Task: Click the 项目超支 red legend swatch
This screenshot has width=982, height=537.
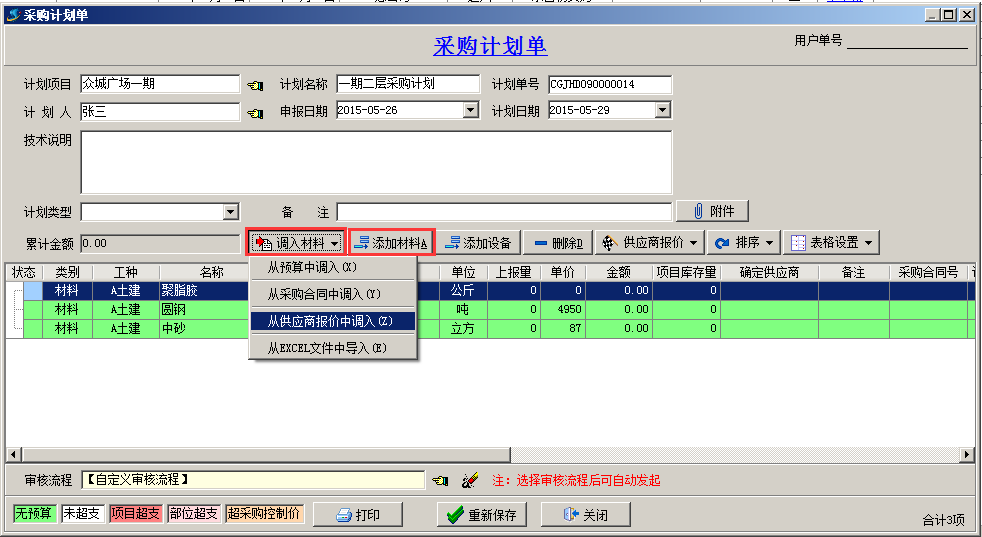Action: 135,514
